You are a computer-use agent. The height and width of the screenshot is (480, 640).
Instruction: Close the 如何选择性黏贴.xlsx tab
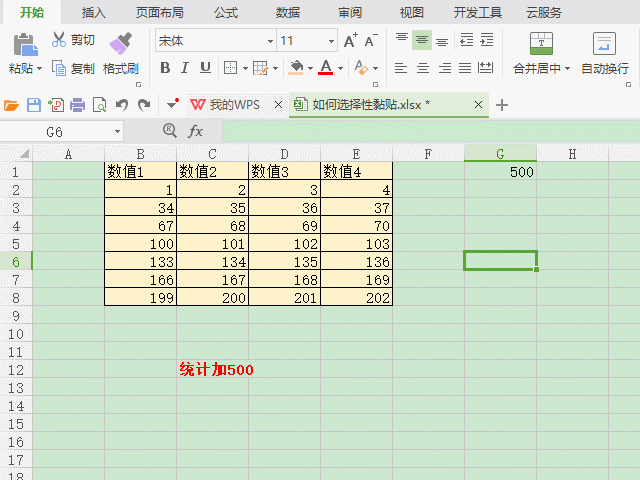[478, 105]
